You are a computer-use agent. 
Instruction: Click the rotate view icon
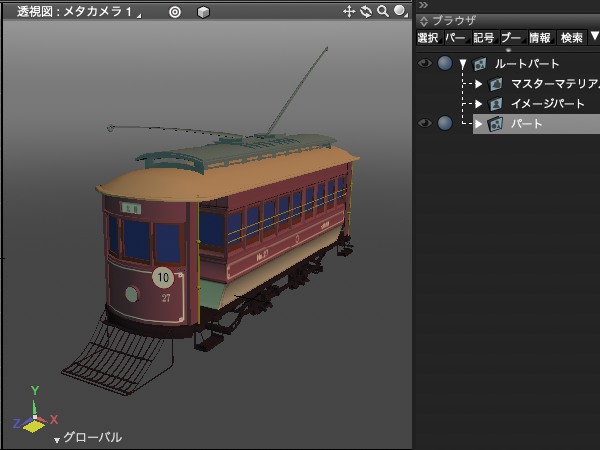(x=366, y=12)
